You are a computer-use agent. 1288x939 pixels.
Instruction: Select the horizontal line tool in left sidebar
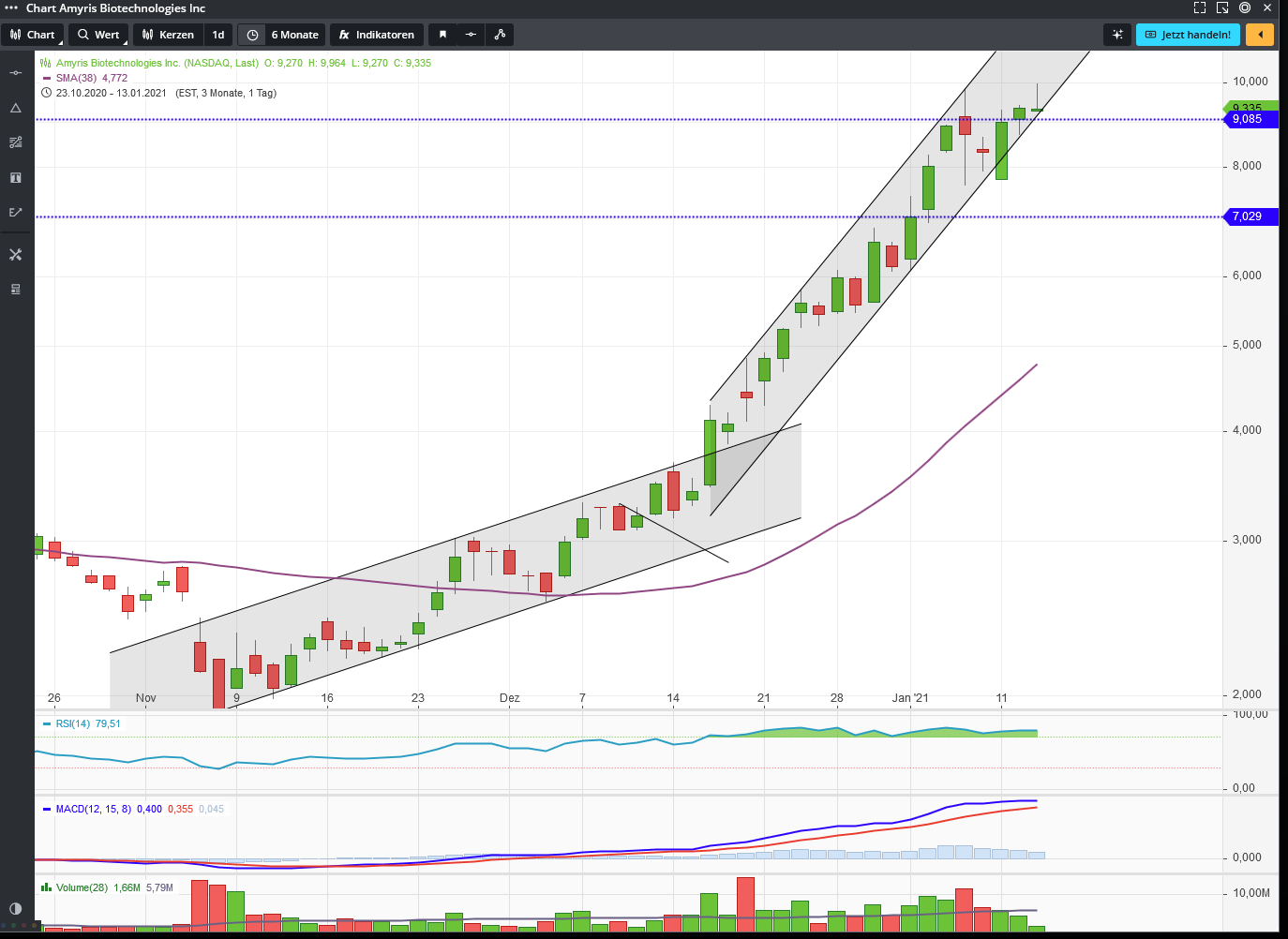[x=16, y=73]
